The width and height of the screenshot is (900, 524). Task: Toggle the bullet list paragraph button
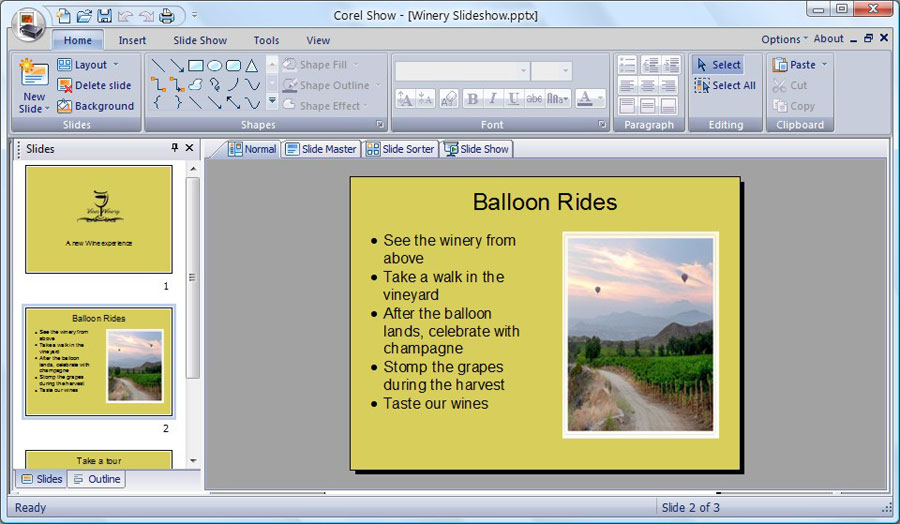pos(627,65)
